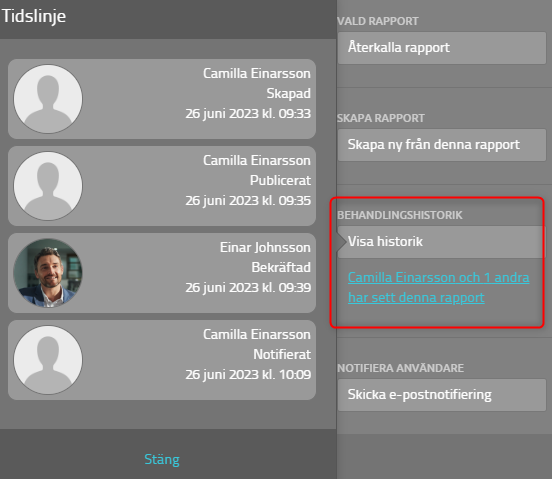
Task: Click the name Einar Johnsson
Action: (x=265, y=247)
